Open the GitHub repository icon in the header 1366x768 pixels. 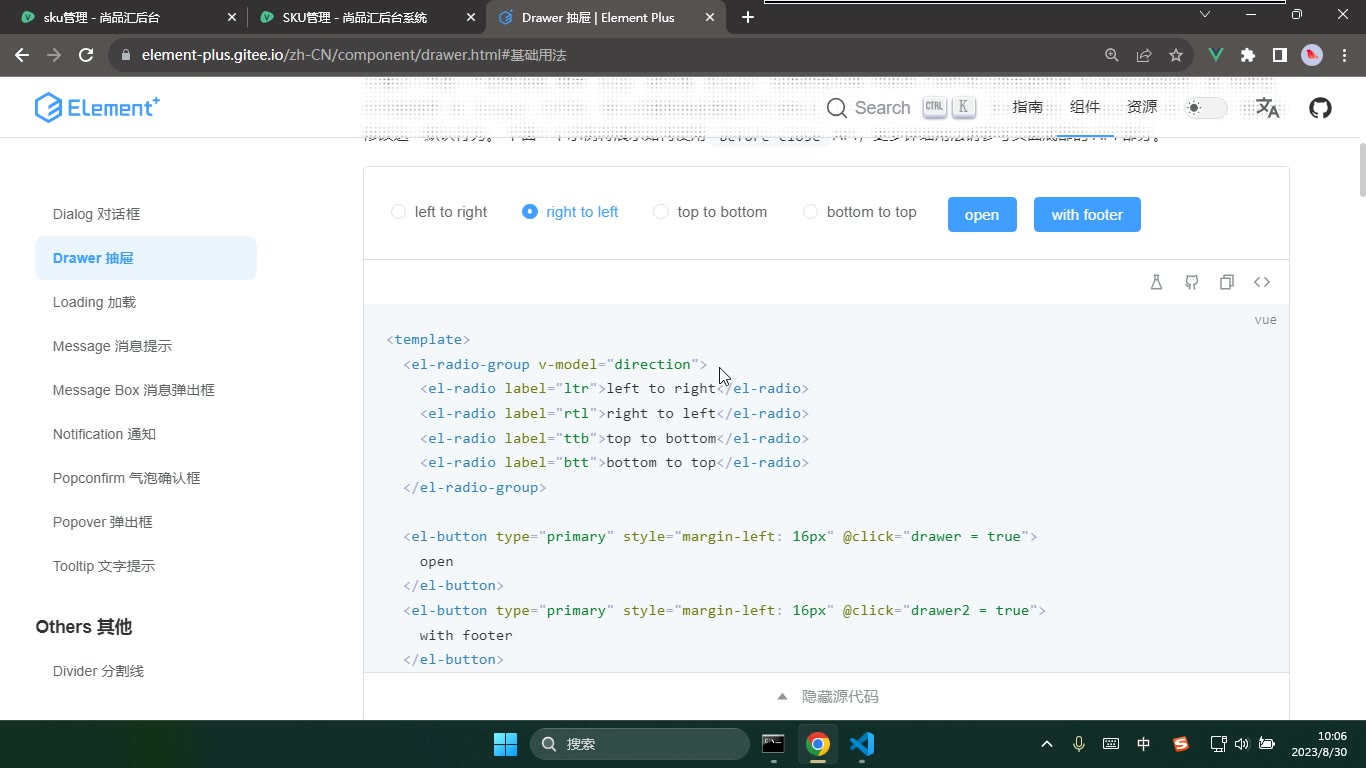(1320, 108)
